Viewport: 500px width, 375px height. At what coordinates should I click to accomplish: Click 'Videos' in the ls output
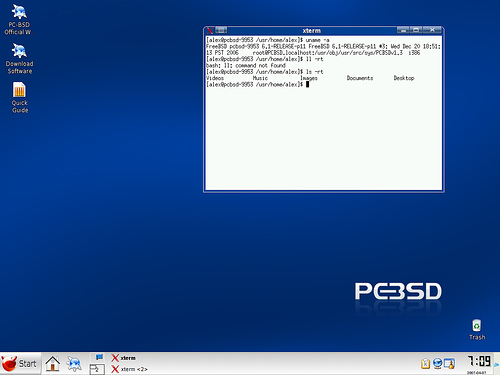coord(215,78)
